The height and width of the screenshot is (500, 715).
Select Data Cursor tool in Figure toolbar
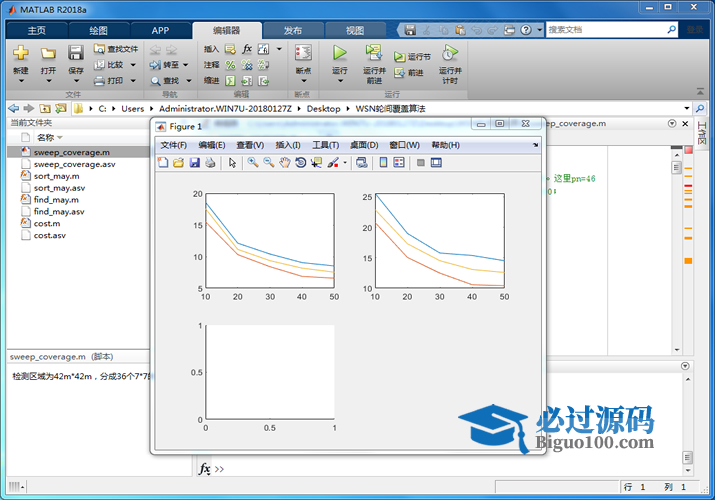316,163
